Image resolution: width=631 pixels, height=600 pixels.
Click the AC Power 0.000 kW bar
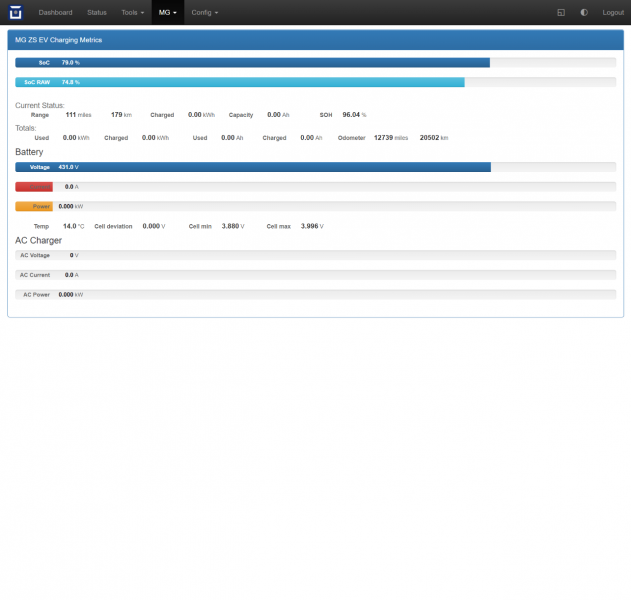click(x=316, y=295)
